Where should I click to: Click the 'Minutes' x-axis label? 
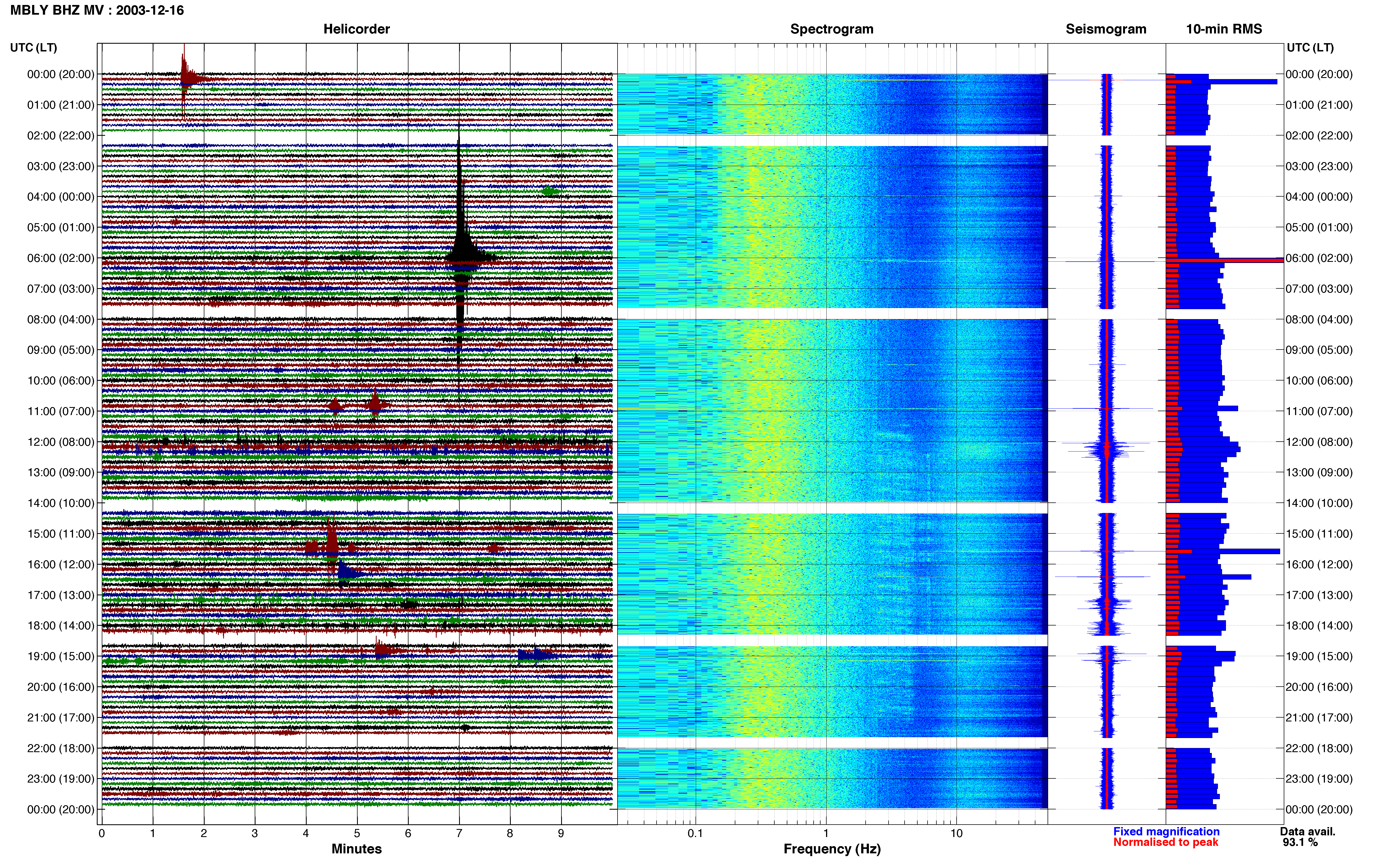point(356,848)
